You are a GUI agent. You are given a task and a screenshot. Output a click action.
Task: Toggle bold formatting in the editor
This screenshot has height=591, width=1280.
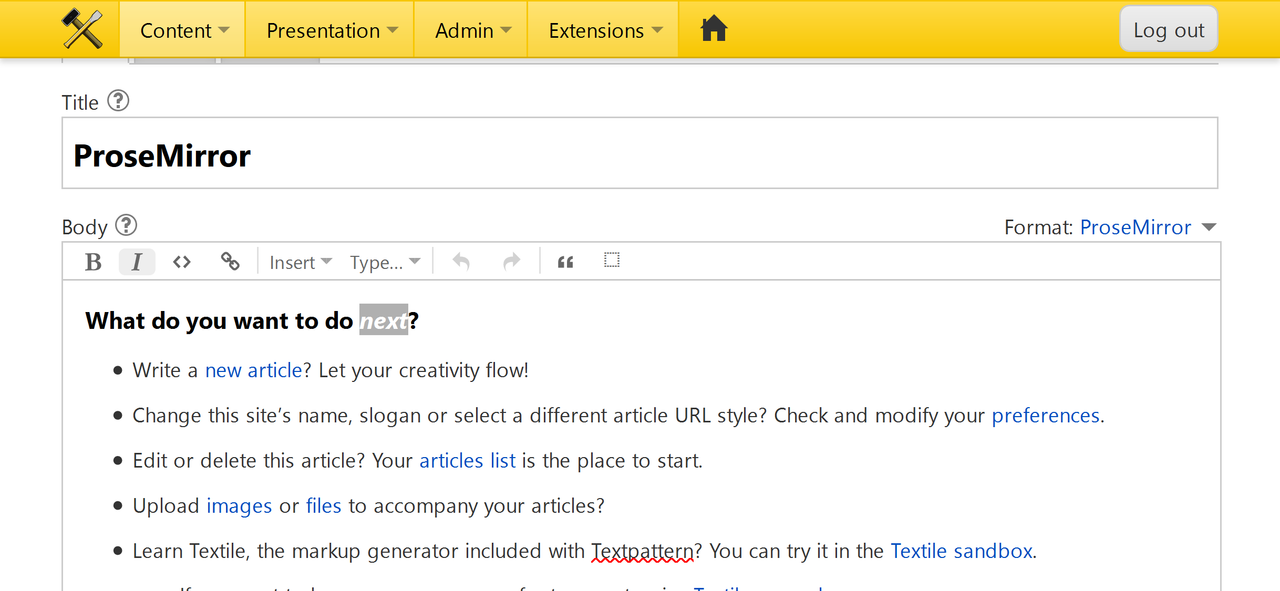pyautogui.click(x=93, y=262)
